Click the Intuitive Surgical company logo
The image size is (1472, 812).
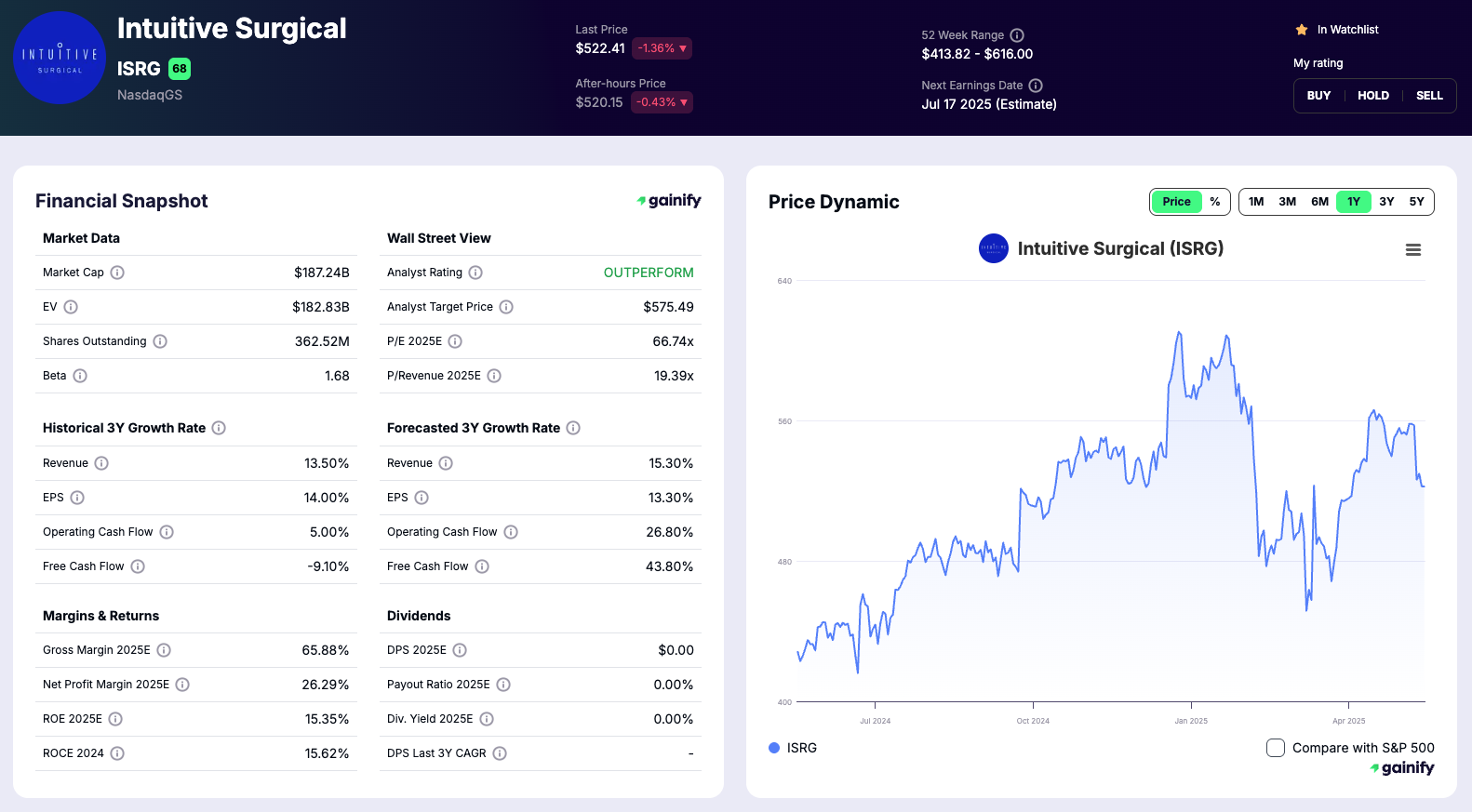click(60, 58)
